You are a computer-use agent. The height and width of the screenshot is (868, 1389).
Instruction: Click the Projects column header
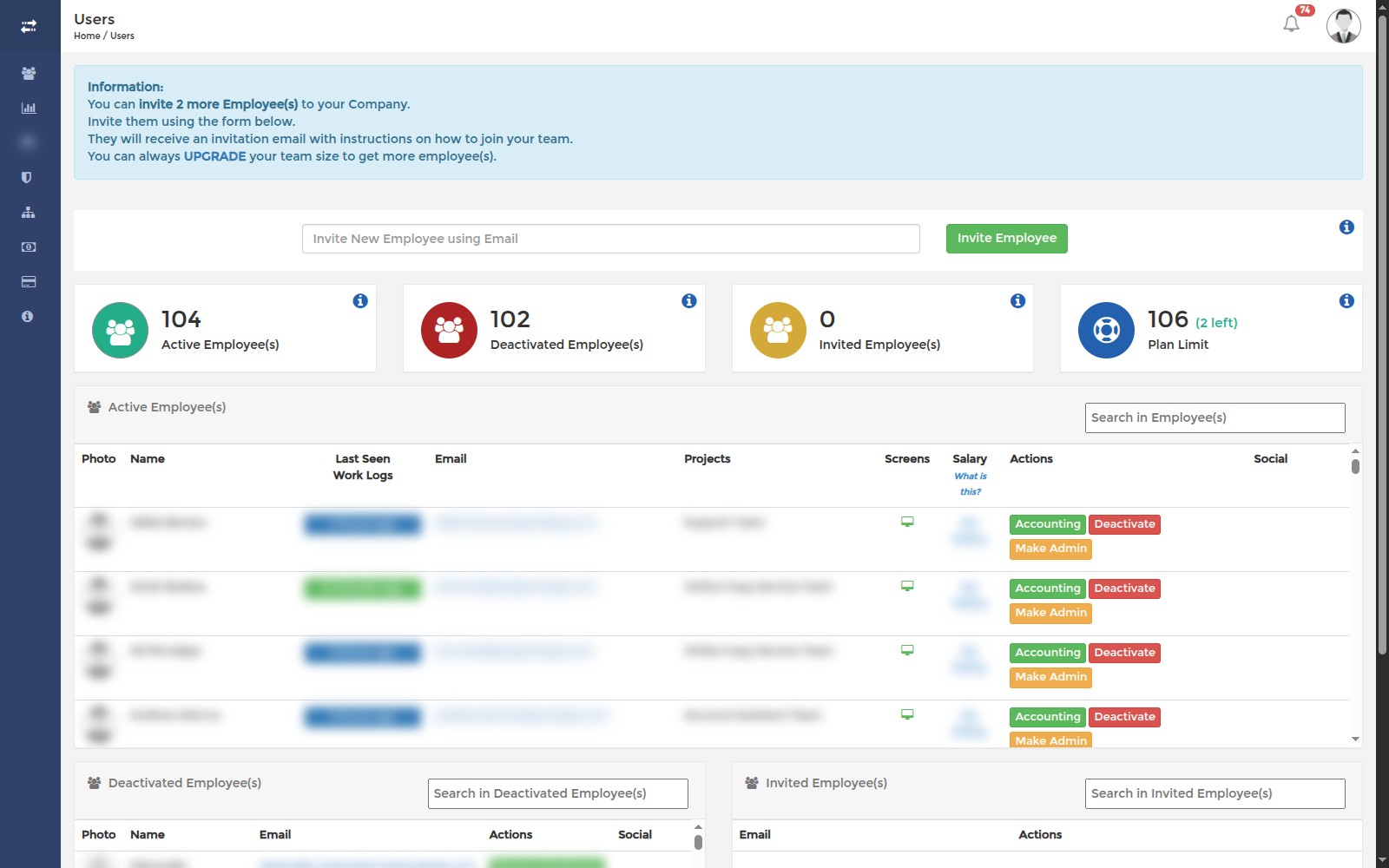click(x=707, y=459)
